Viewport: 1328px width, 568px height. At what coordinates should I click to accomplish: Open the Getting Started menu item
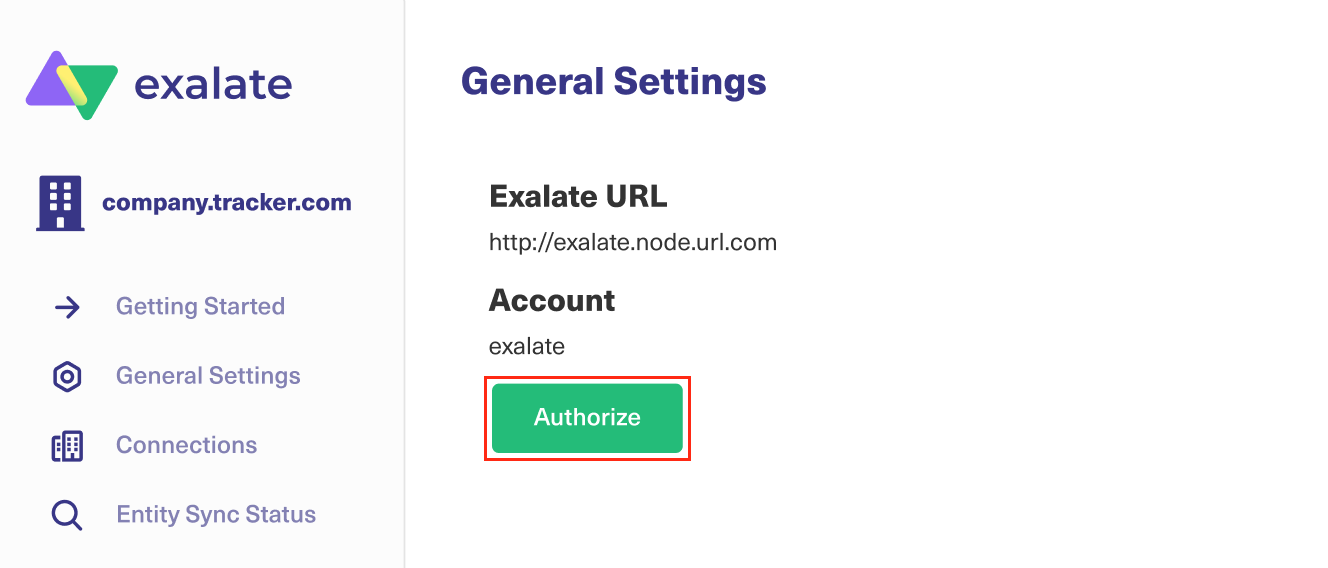click(200, 306)
